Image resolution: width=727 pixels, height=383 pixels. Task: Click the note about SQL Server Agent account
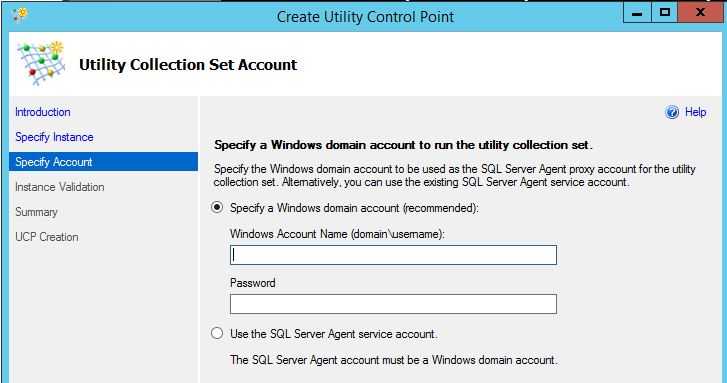394,360
